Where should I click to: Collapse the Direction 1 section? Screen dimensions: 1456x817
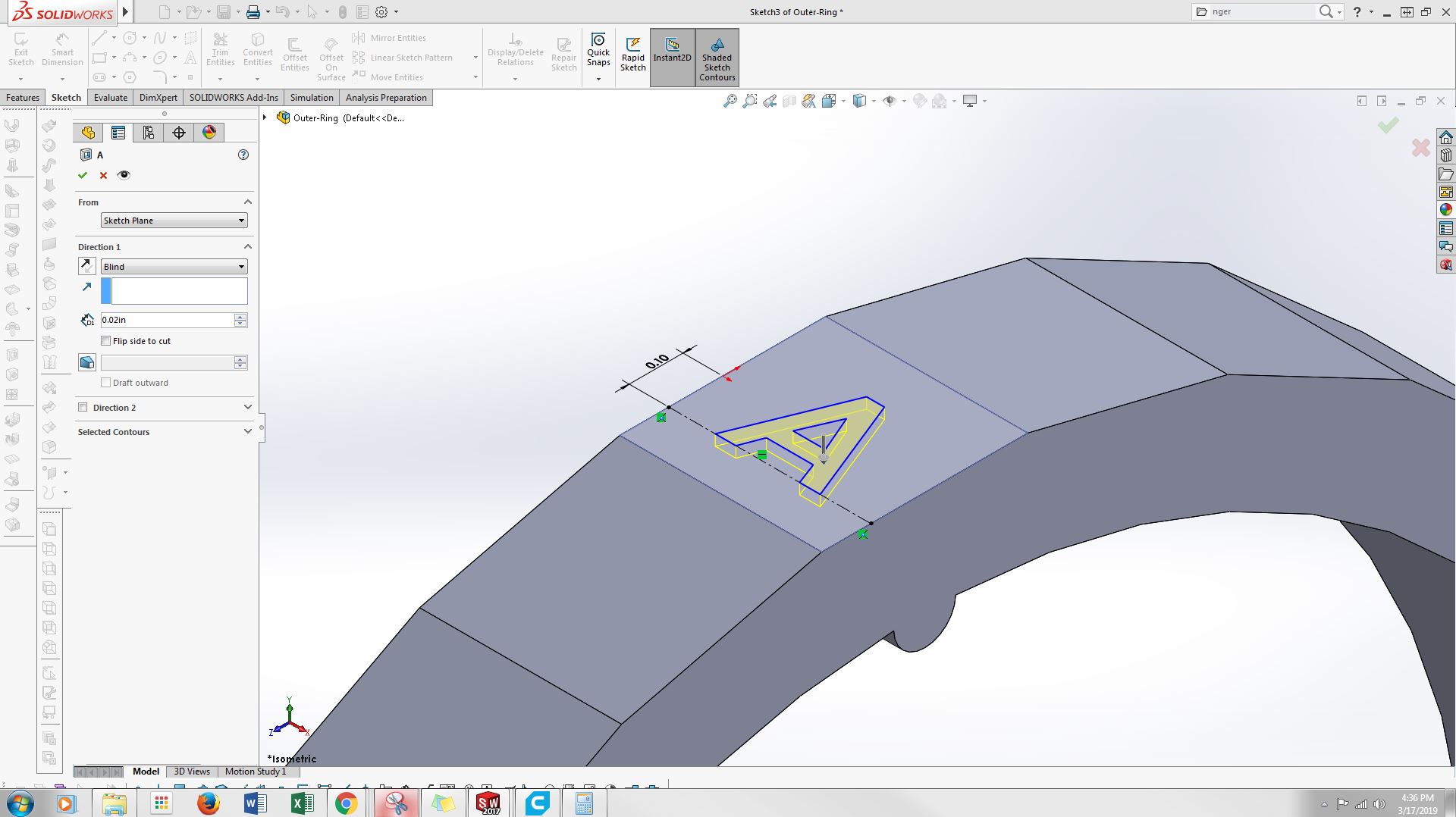click(x=247, y=247)
